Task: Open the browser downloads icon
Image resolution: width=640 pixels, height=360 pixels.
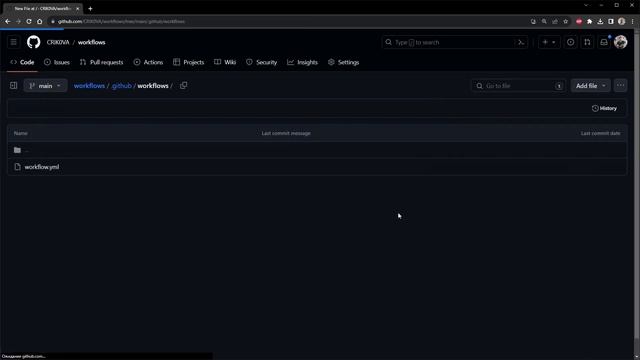Action: click(600, 21)
